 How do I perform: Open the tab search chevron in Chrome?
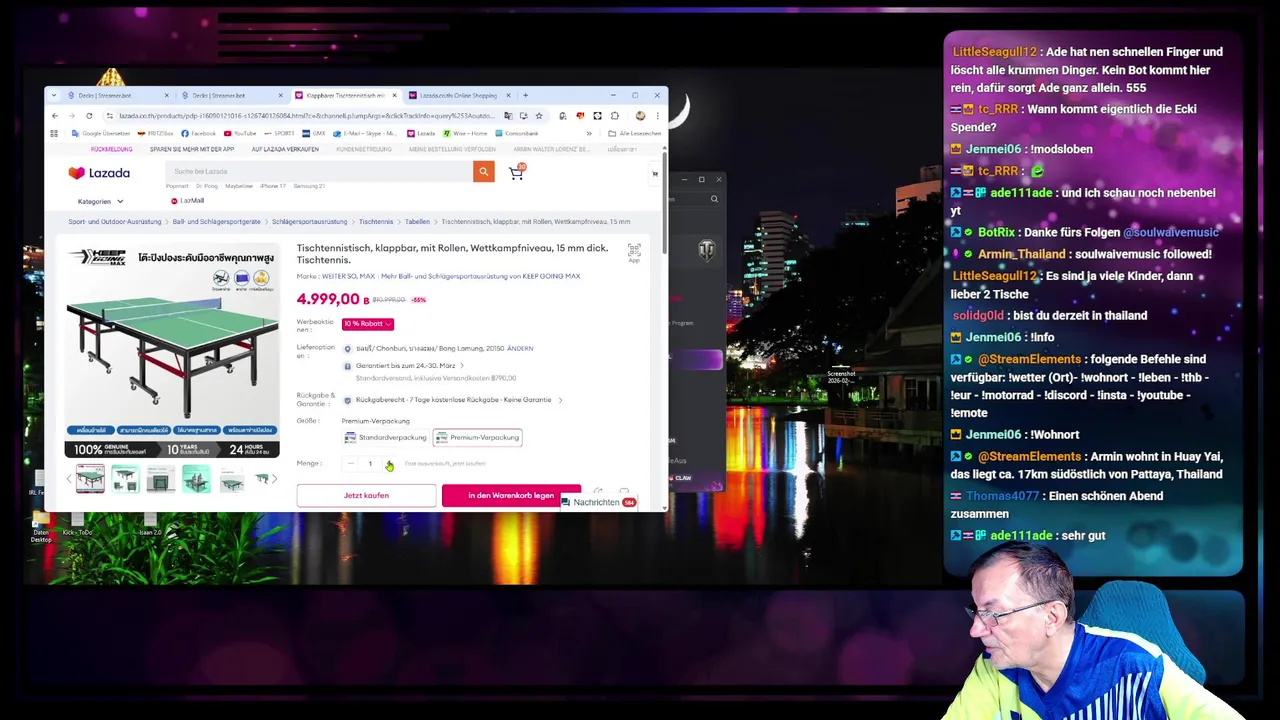click(54, 96)
